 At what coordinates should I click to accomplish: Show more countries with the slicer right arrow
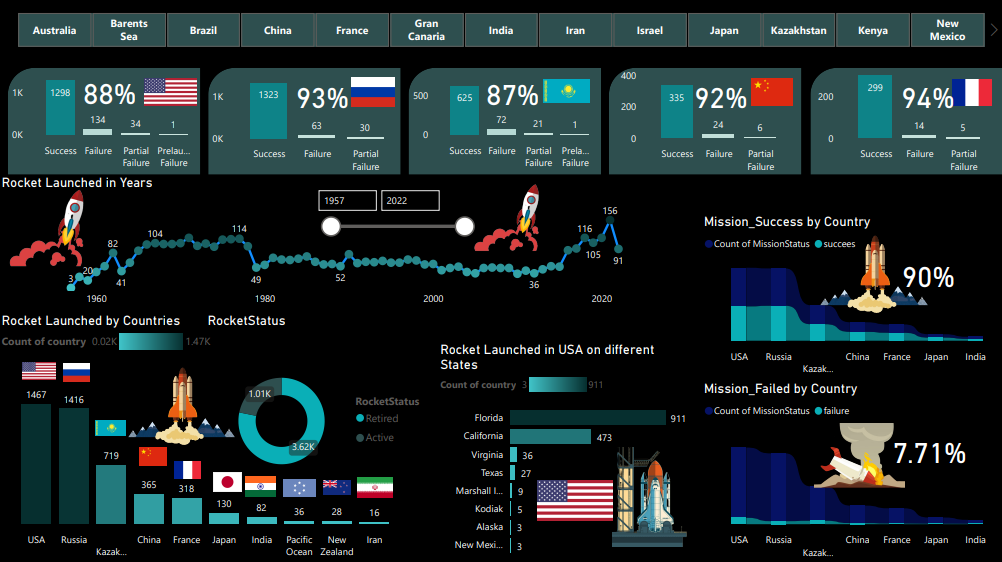994,30
